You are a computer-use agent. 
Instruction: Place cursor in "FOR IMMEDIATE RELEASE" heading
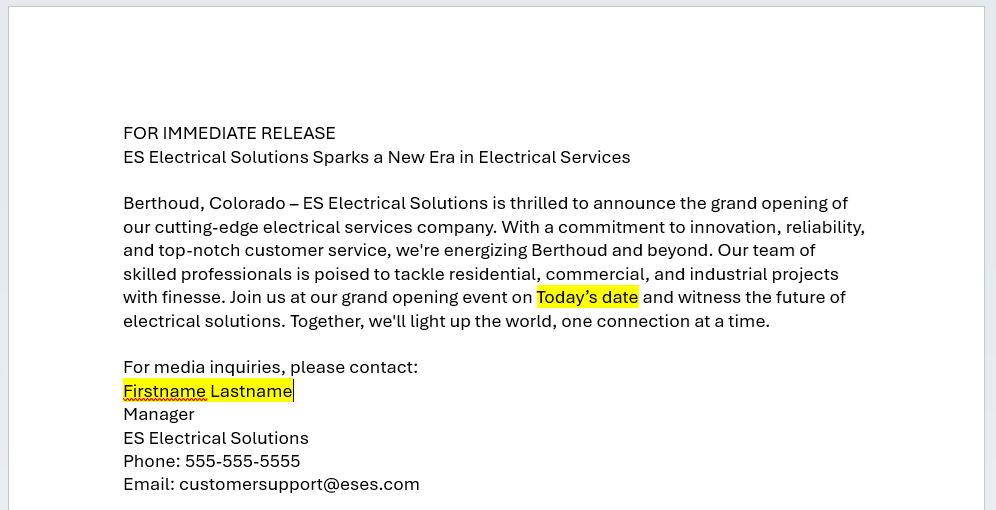(x=229, y=133)
